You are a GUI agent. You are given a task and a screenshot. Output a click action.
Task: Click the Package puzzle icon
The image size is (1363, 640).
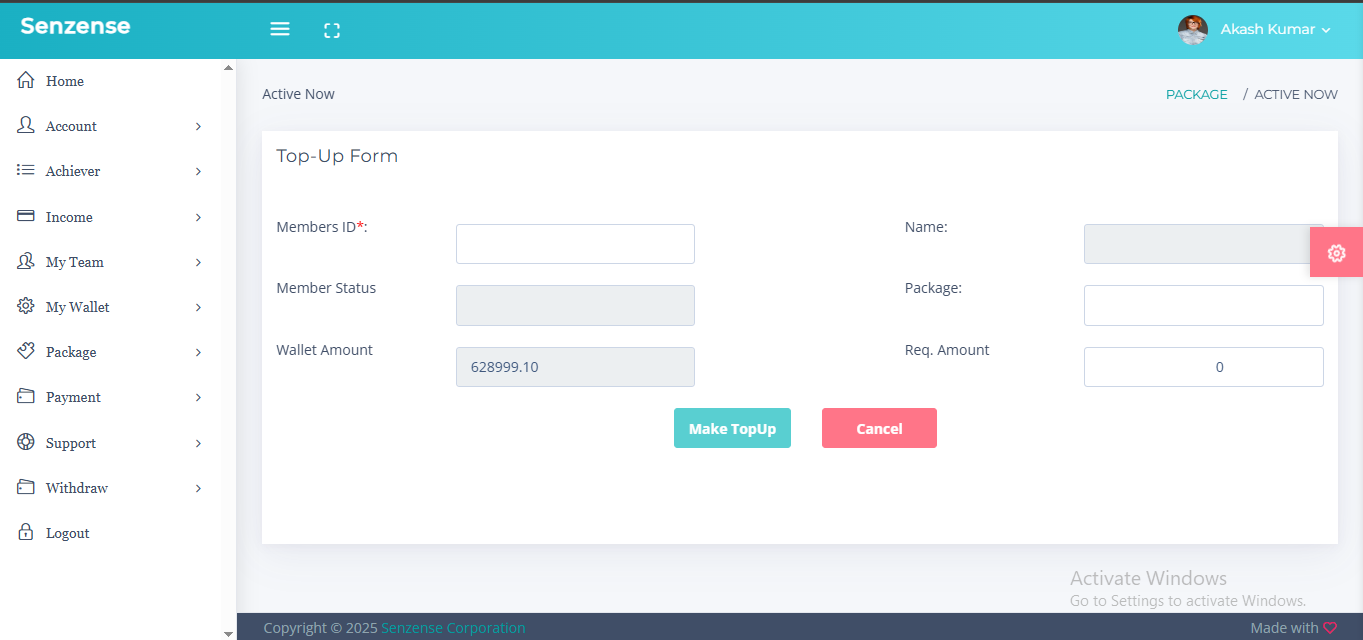pyautogui.click(x=26, y=351)
